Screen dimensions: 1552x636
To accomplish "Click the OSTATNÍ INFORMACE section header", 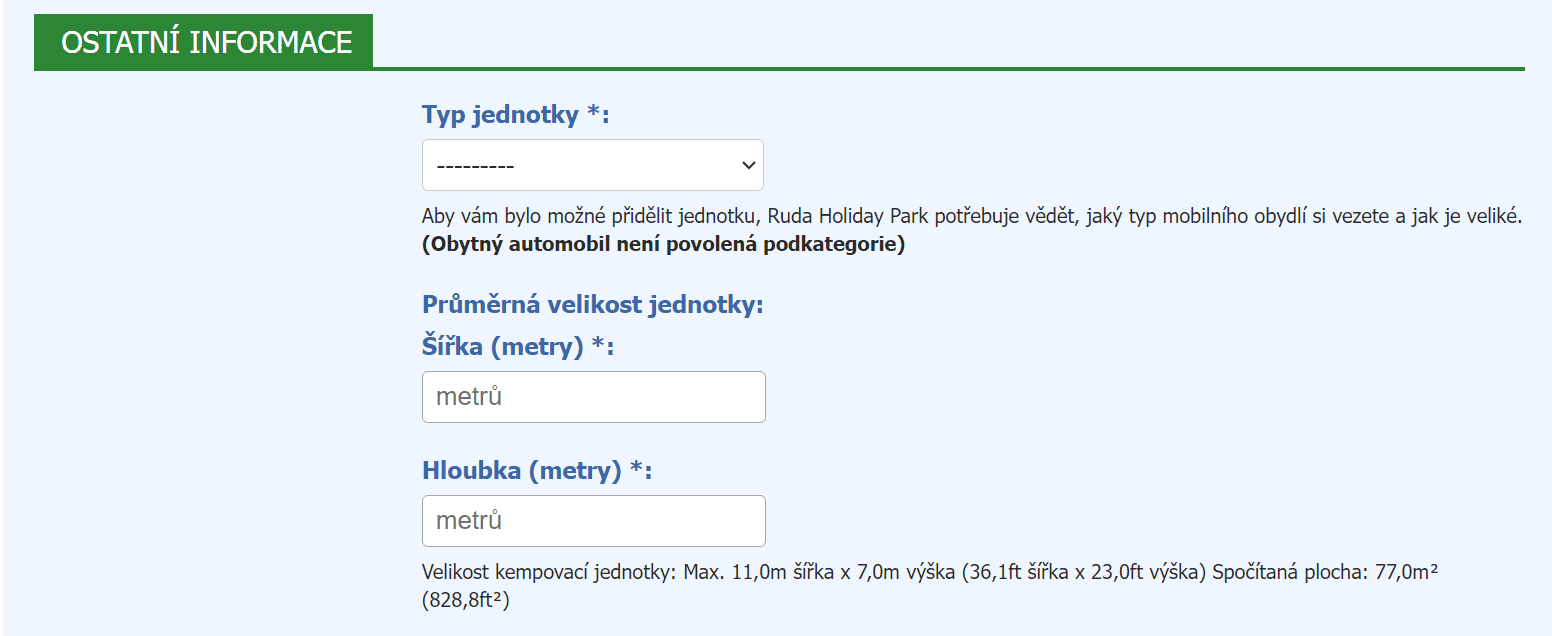I will 204,42.
